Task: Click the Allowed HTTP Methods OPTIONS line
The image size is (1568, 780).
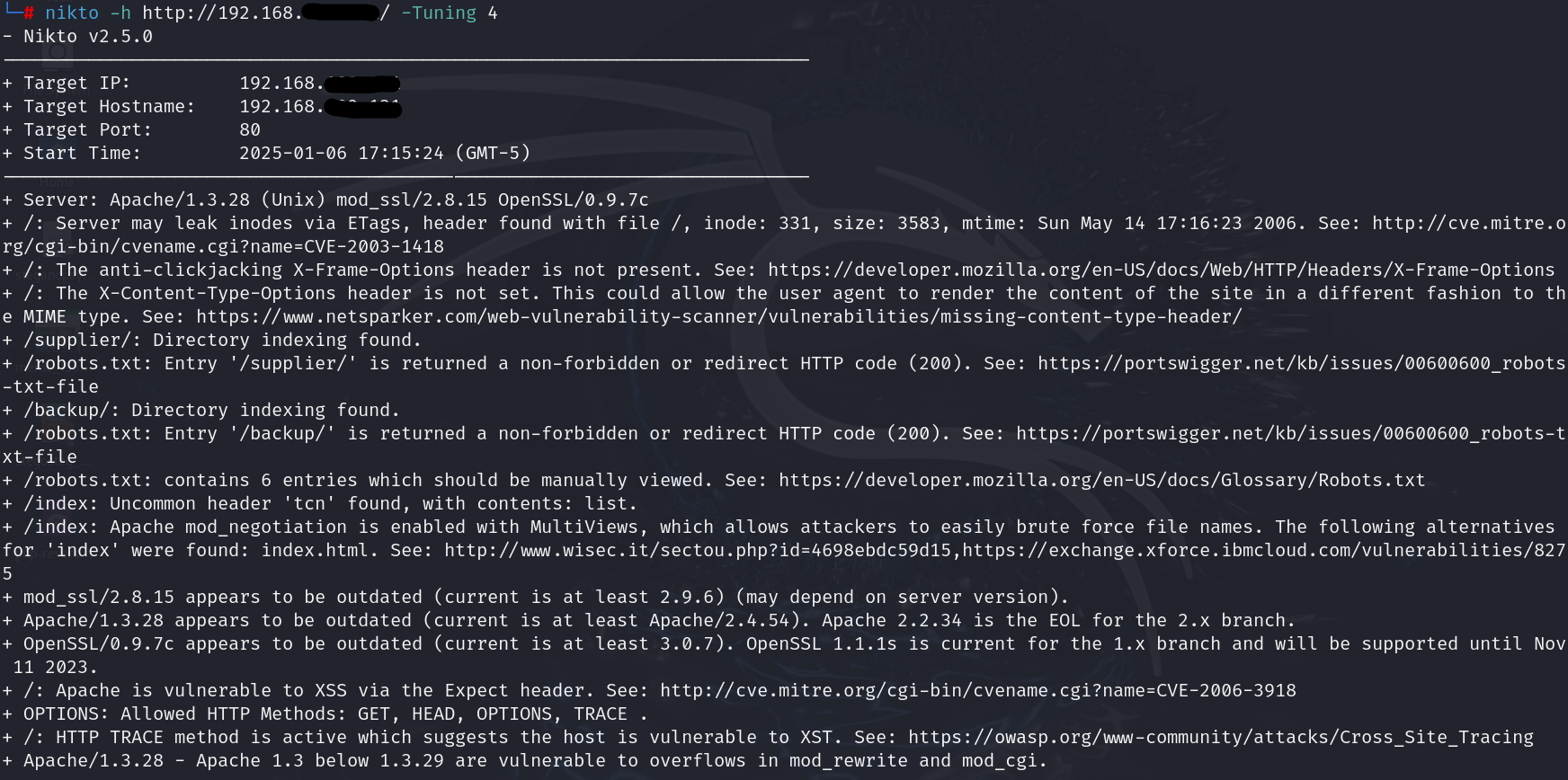Action: point(334,714)
